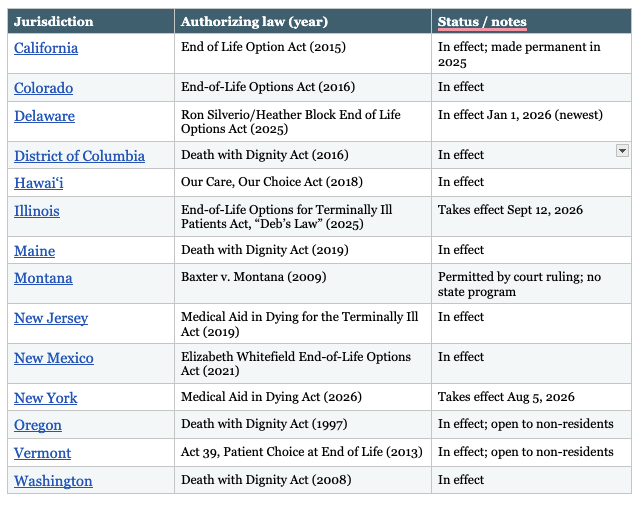The image size is (642, 505).
Task: Follow the Montana link
Action: point(43,278)
